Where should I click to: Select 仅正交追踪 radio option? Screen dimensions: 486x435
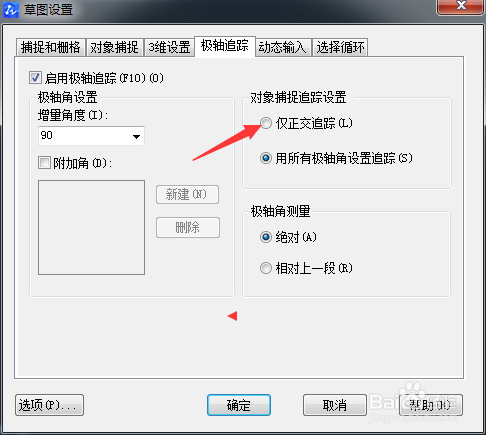(266, 123)
